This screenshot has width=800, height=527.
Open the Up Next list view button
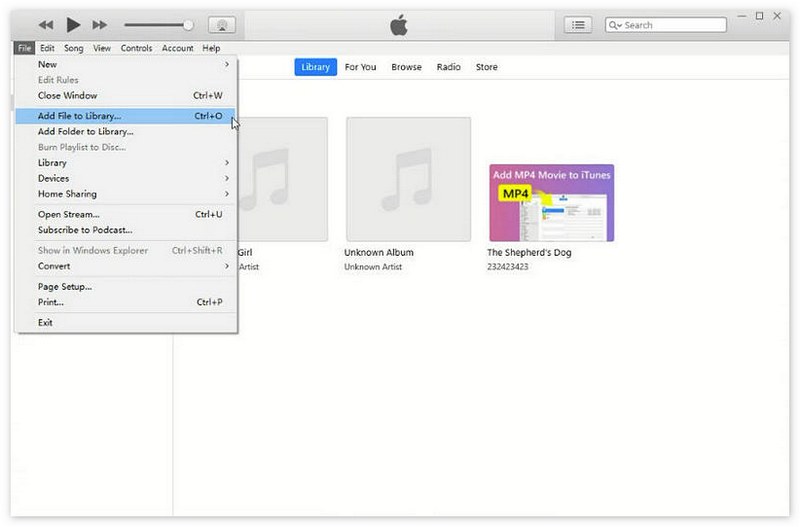tap(578, 25)
